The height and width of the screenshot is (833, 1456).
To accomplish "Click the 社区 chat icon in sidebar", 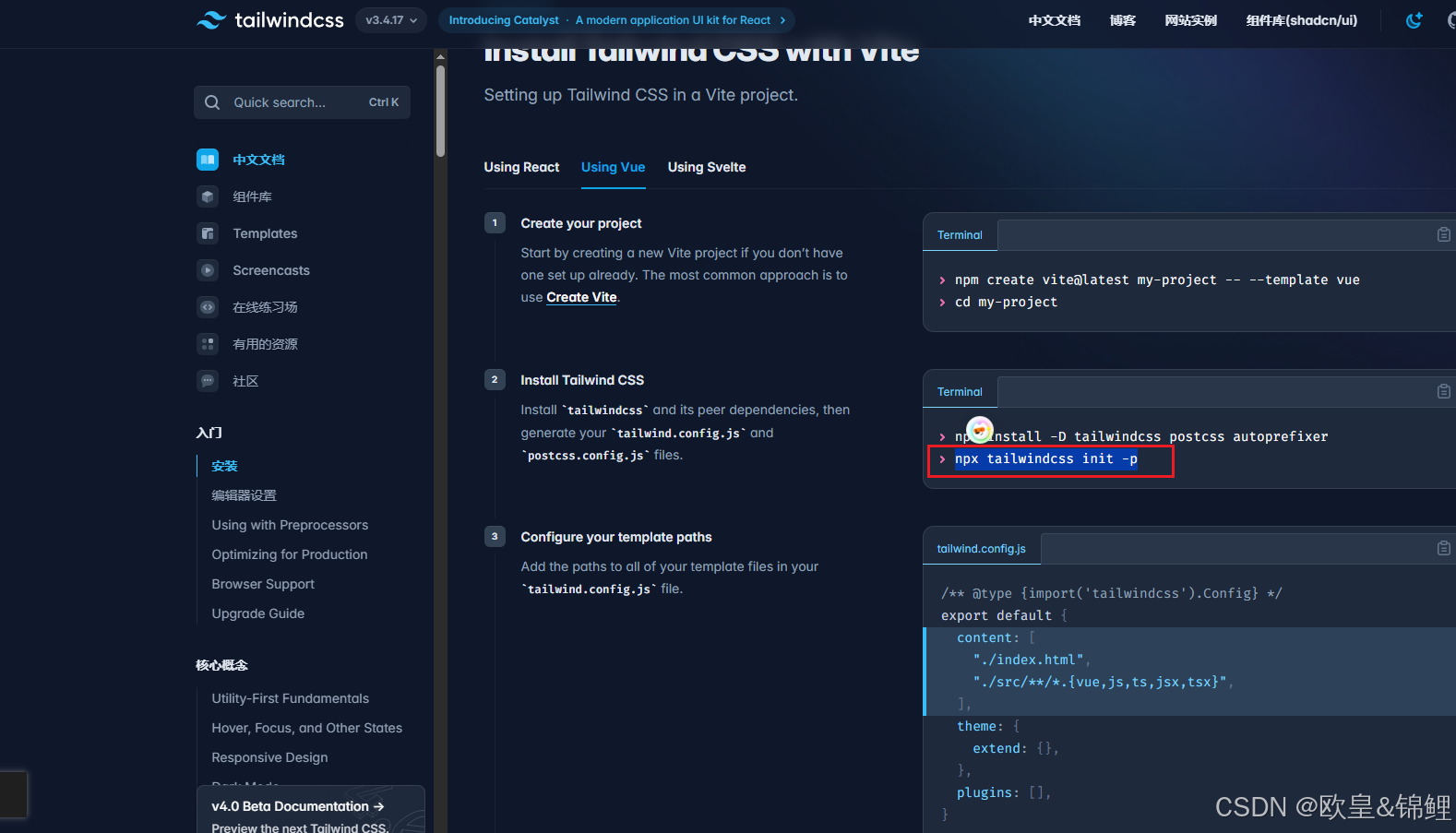I will [208, 381].
